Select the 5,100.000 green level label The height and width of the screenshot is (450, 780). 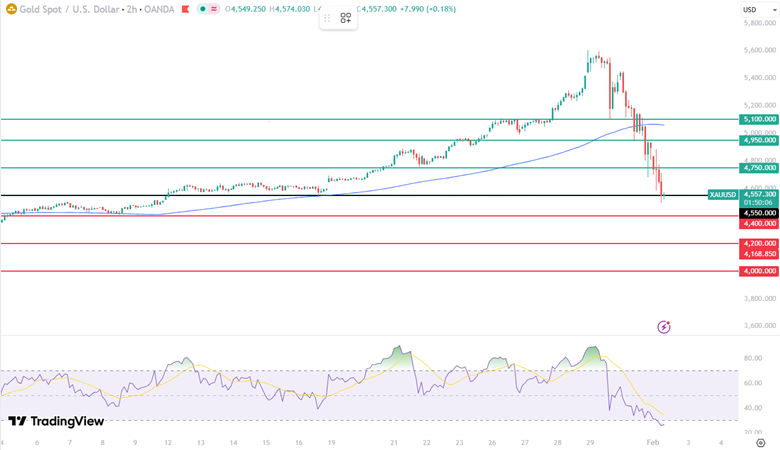point(758,119)
